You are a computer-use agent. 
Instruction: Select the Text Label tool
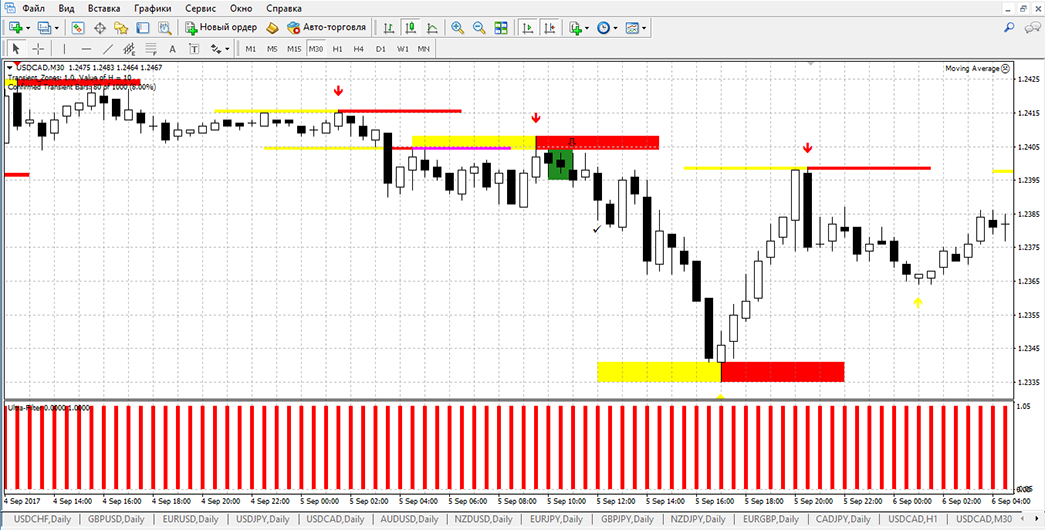tap(194, 49)
